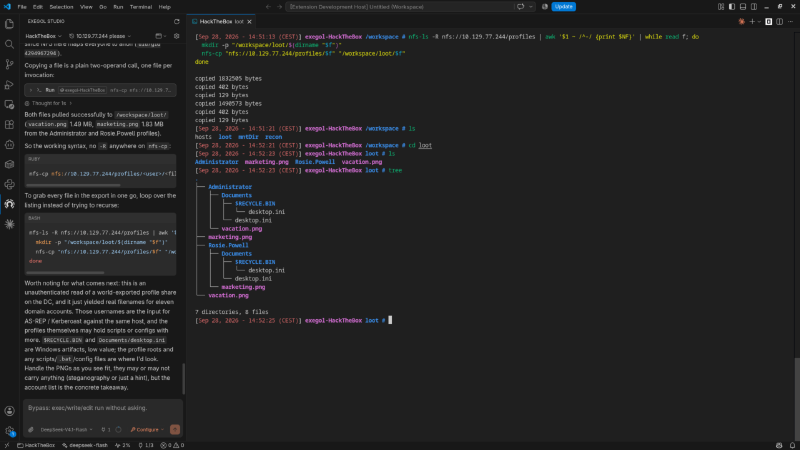Image resolution: width=800 pixels, height=450 pixels.
Task: Open DeepSeek-V4.1-Flash model dropdown
Action: (66, 430)
